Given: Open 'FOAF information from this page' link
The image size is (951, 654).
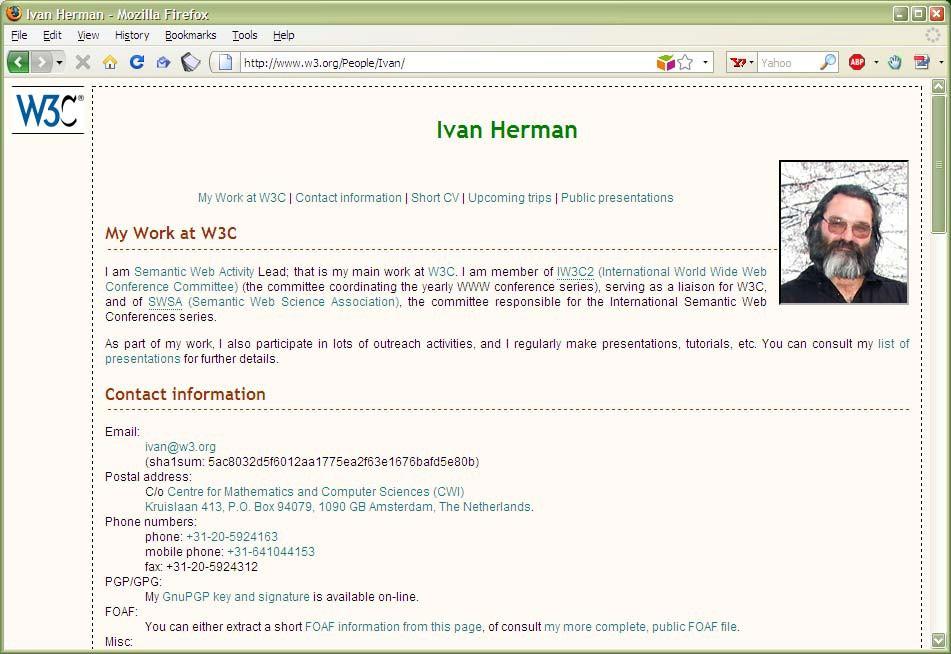Looking at the screenshot, I should [394, 627].
